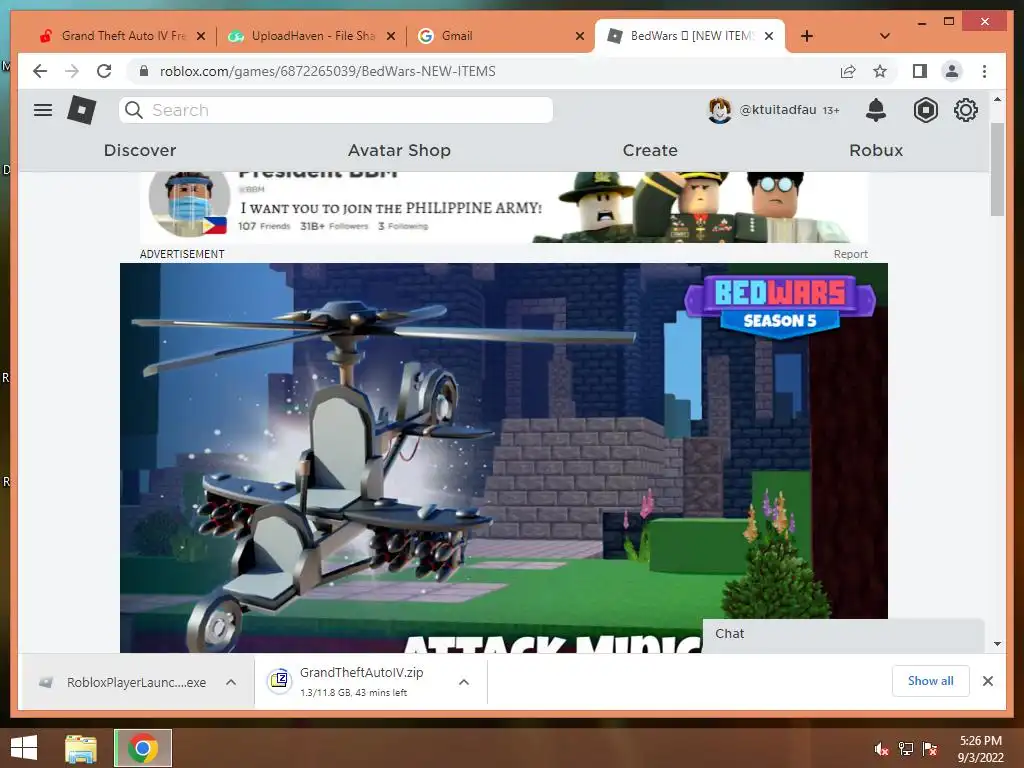1024x768 pixels.
Task: Report the advertisement
Action: pyautogui.click(x=850, y=254)
